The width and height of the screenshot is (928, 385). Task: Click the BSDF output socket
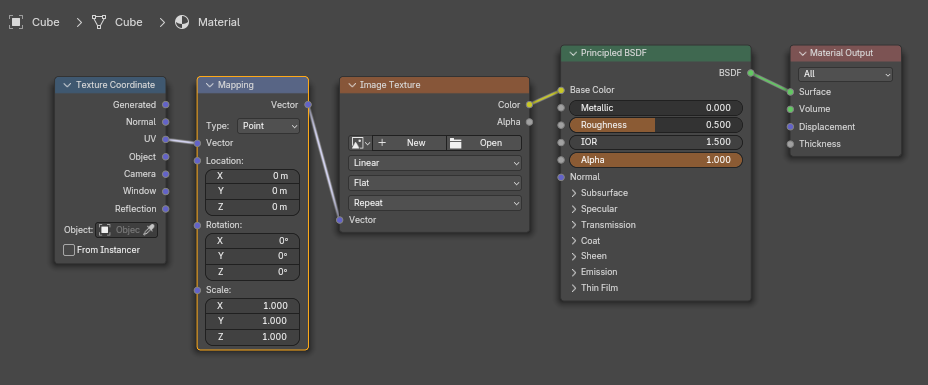[751, 73]
